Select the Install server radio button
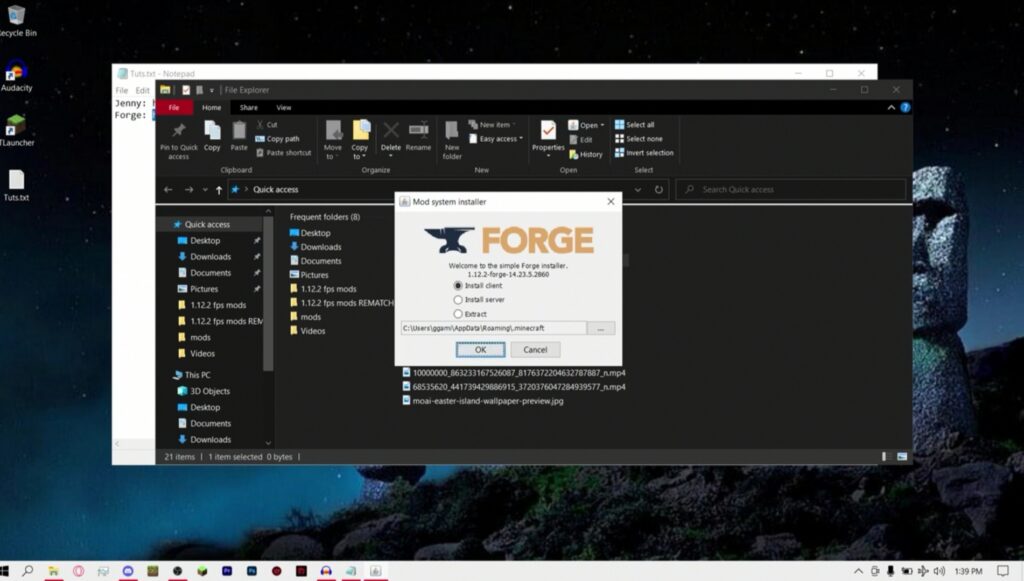Image resolution: width=1024 pixels, height=581 pixels. coord(458,300)
